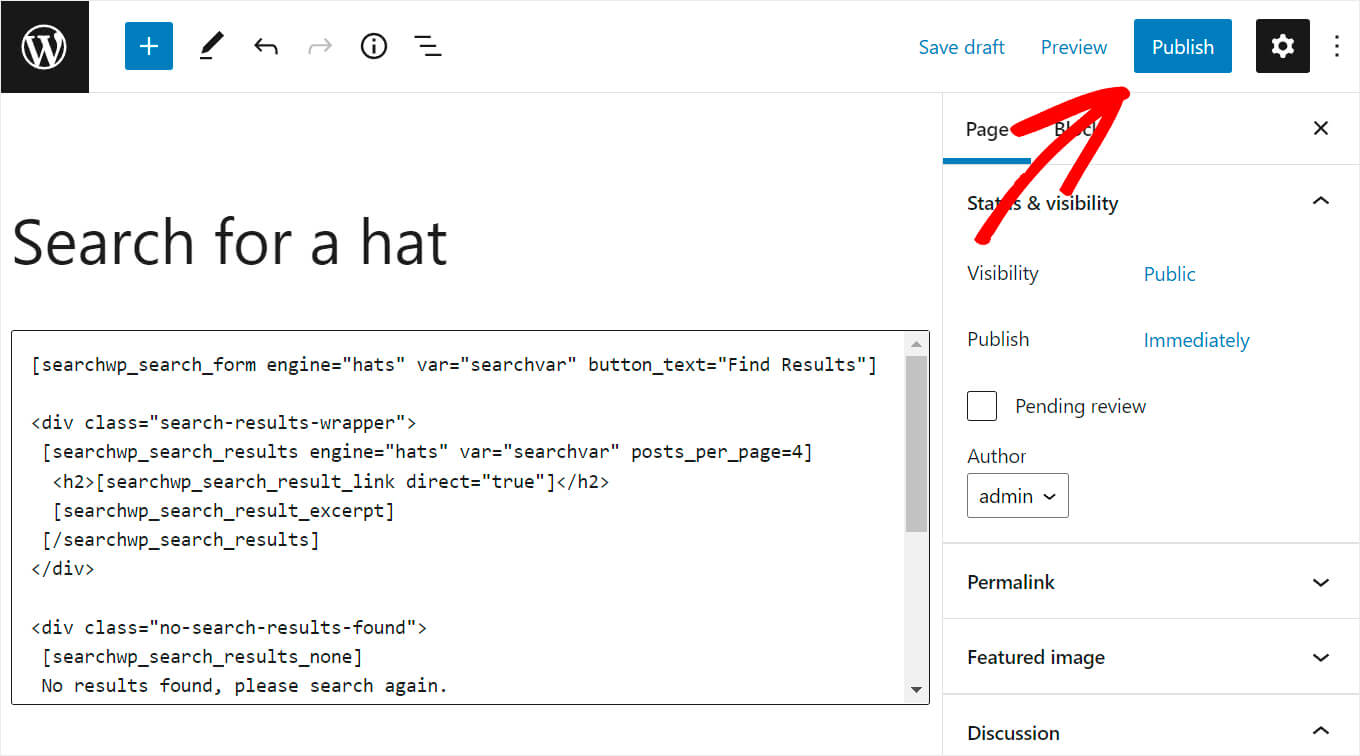Open the list view outline icon

click(x=428, y=47)
